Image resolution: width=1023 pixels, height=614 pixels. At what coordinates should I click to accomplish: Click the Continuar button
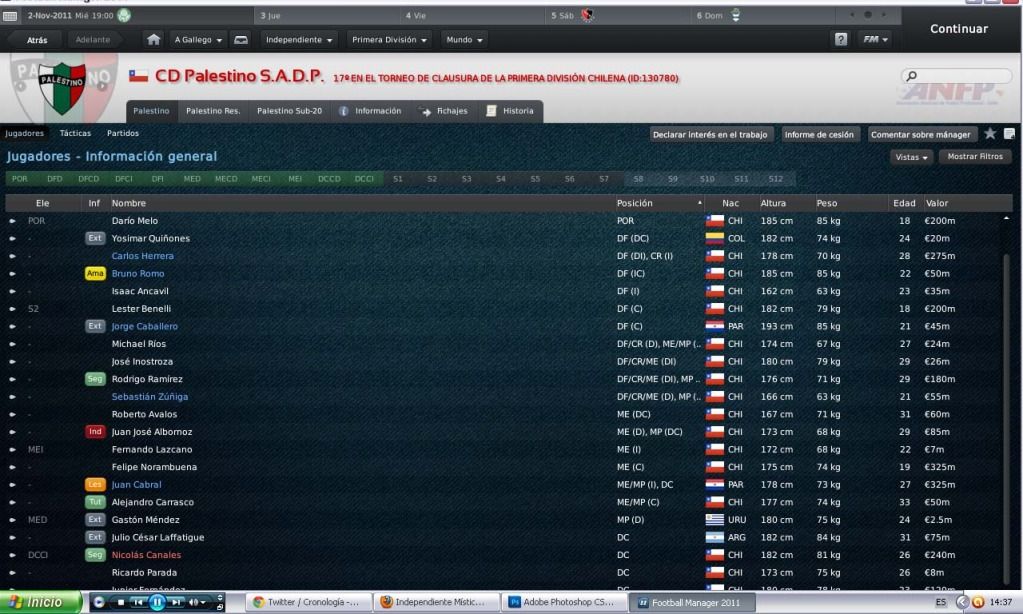pyautogui.click(x=959, y=29)
